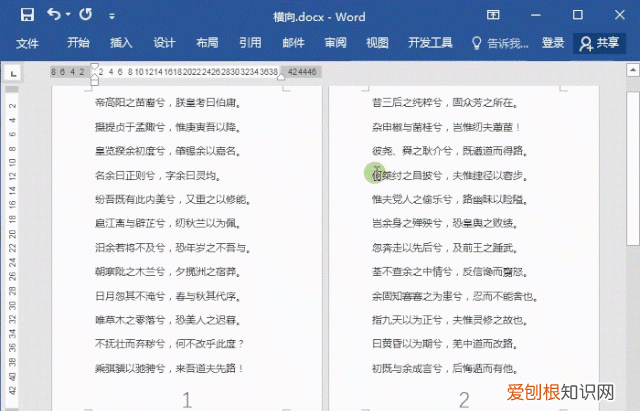Click the line 朝搴阰之木兰兮
Image resolution: width=640 pixels, height=411 pixels.
click(167, 271)
